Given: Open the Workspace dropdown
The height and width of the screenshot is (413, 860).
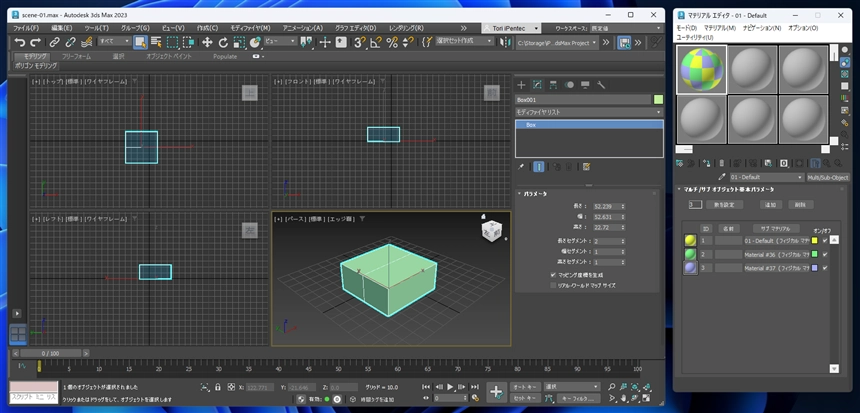Looking at the screenshot, I should 625,28.
